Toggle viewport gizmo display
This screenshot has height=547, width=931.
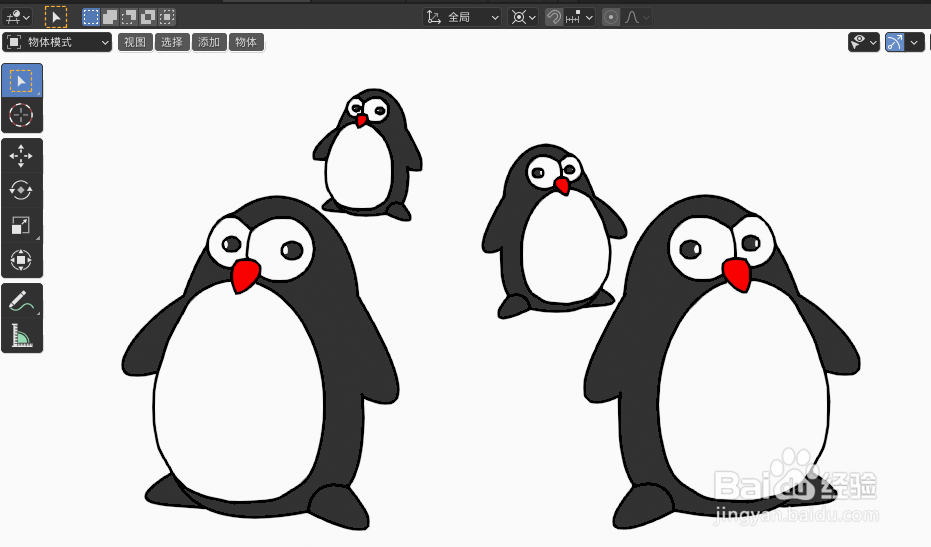(x=895, y=42)
